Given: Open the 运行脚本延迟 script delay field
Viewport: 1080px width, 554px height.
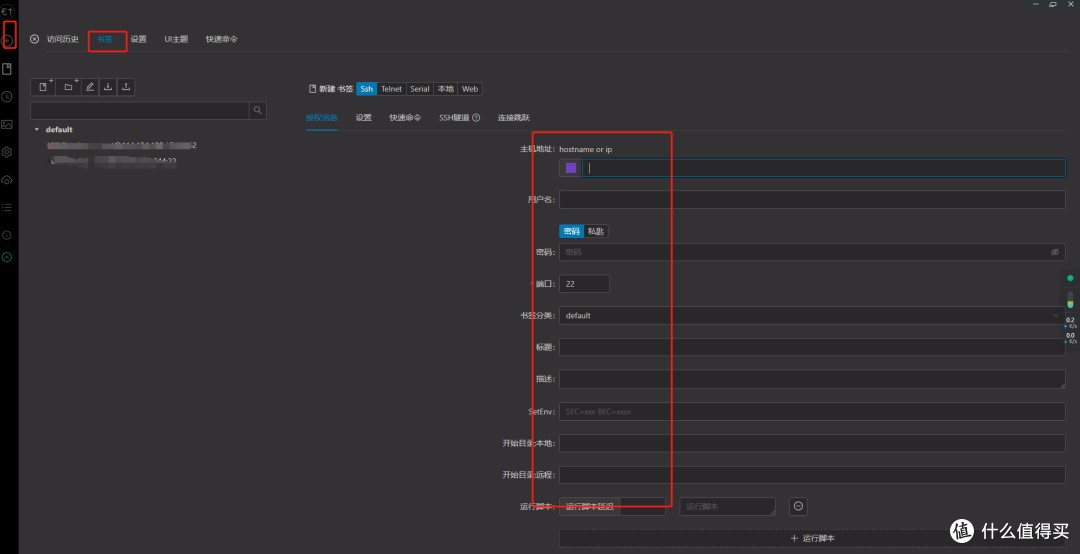Looking at the screenshot, I should coord(612,506).
